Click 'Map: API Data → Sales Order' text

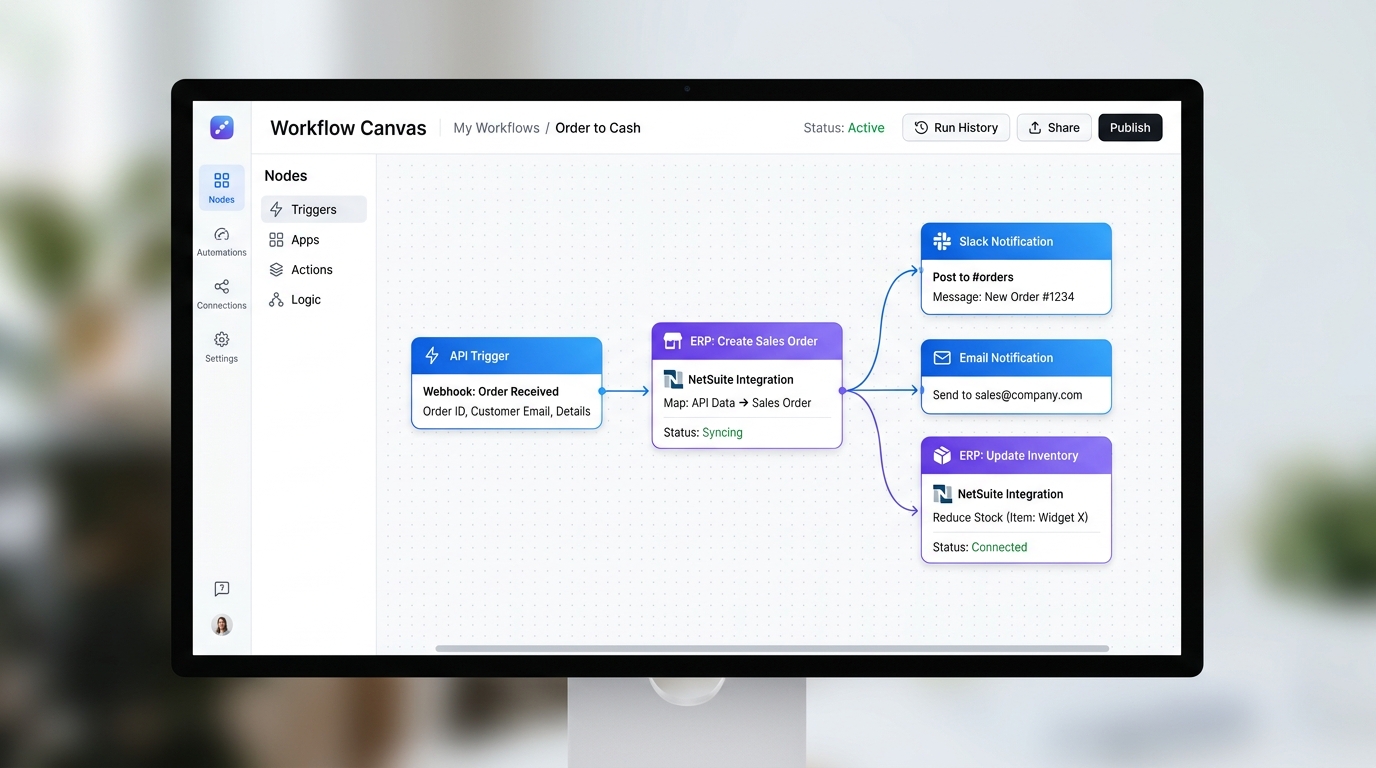738,403
